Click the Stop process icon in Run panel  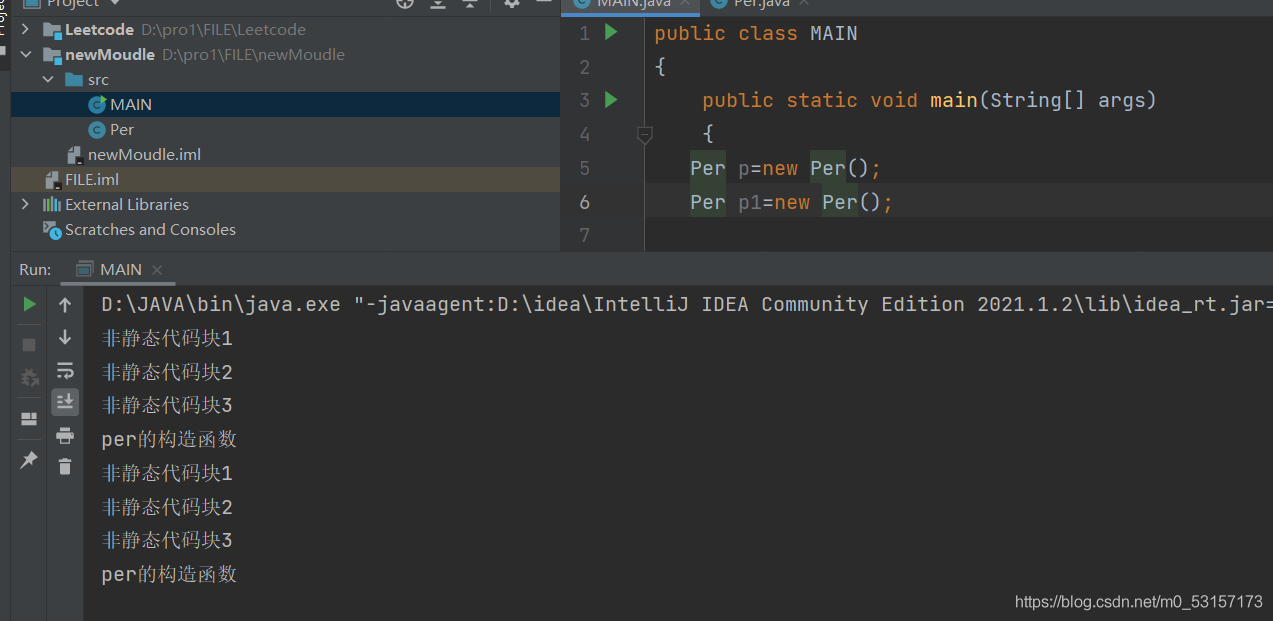pos(29,344)
